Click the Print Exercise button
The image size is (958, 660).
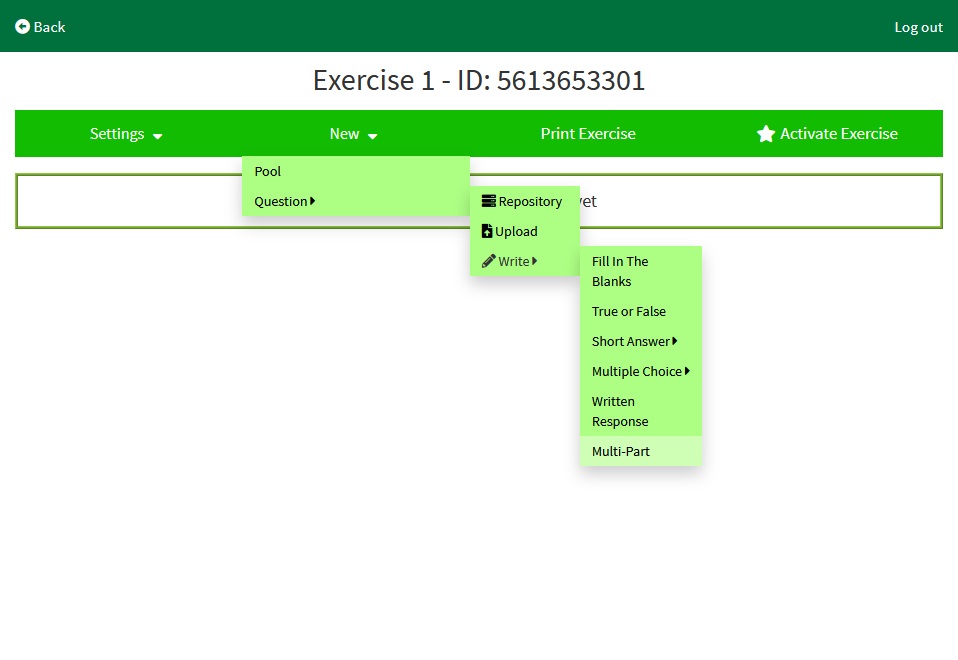tap(588, 134)
